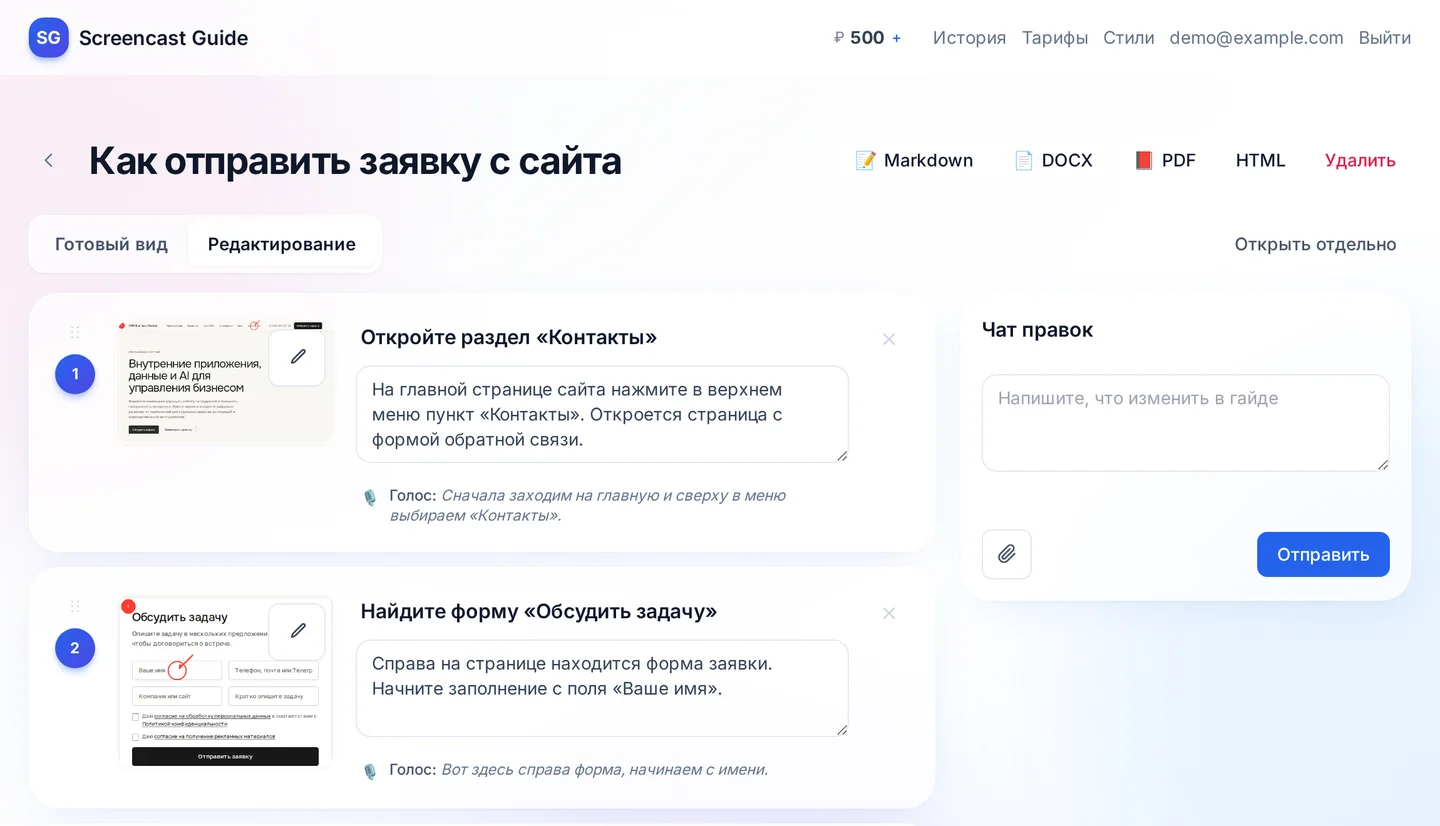Remove step «Откройте раздел «Контакты»»
The height and width of the screenshot is (826, 1440).
pos(889,339)
